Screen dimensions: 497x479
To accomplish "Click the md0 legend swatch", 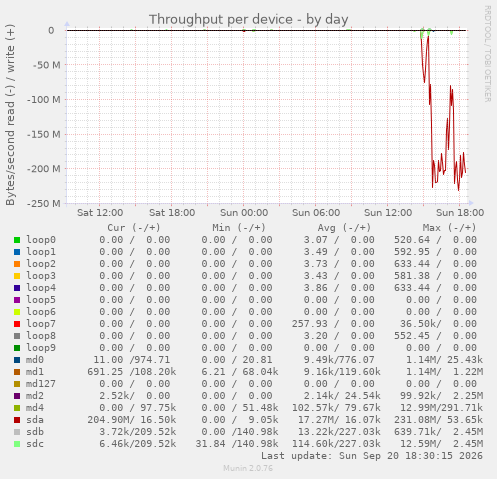I will pyautogui.click(x=17, y=360).
